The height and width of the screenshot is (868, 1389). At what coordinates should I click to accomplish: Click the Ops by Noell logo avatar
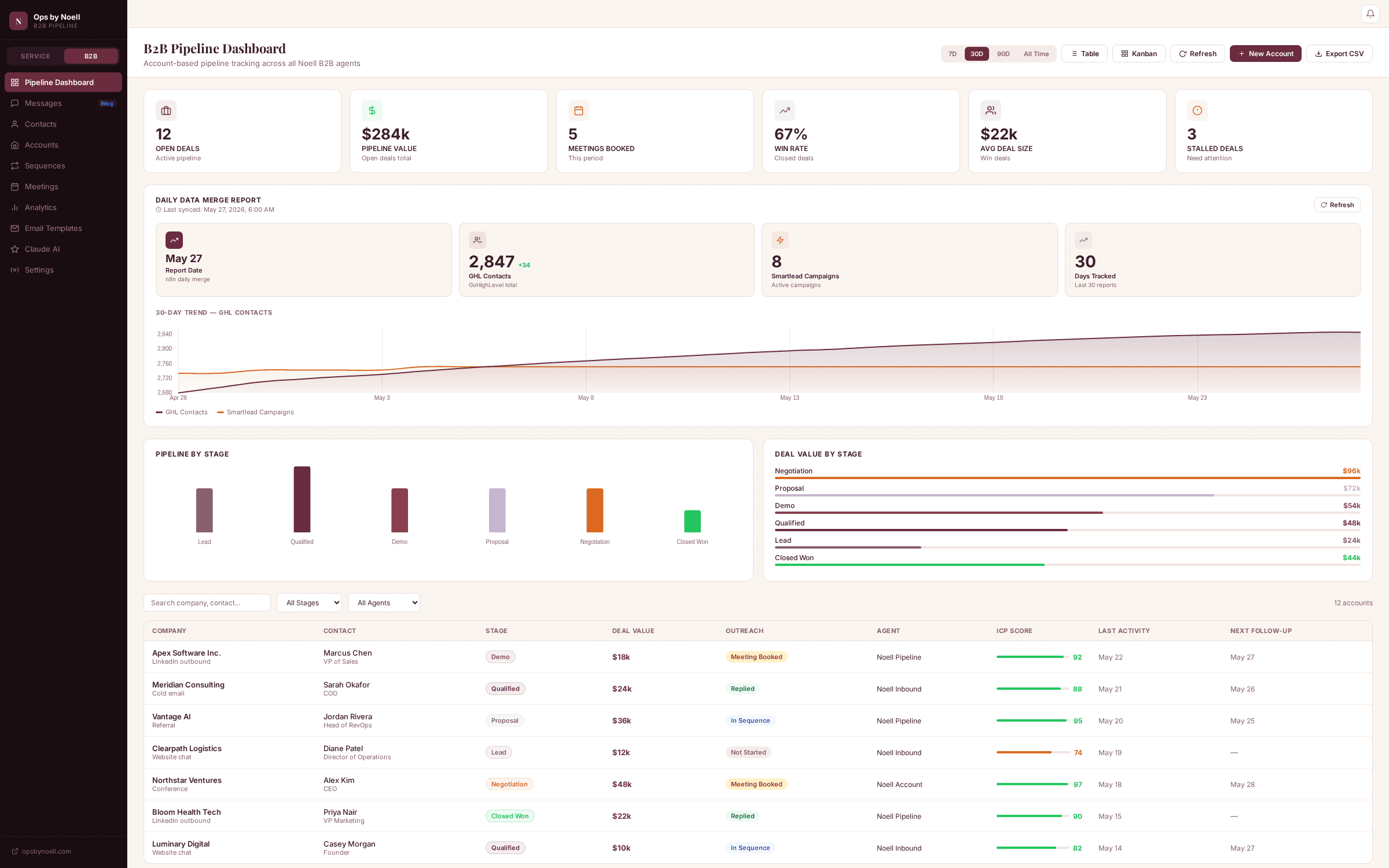(19, 21)
